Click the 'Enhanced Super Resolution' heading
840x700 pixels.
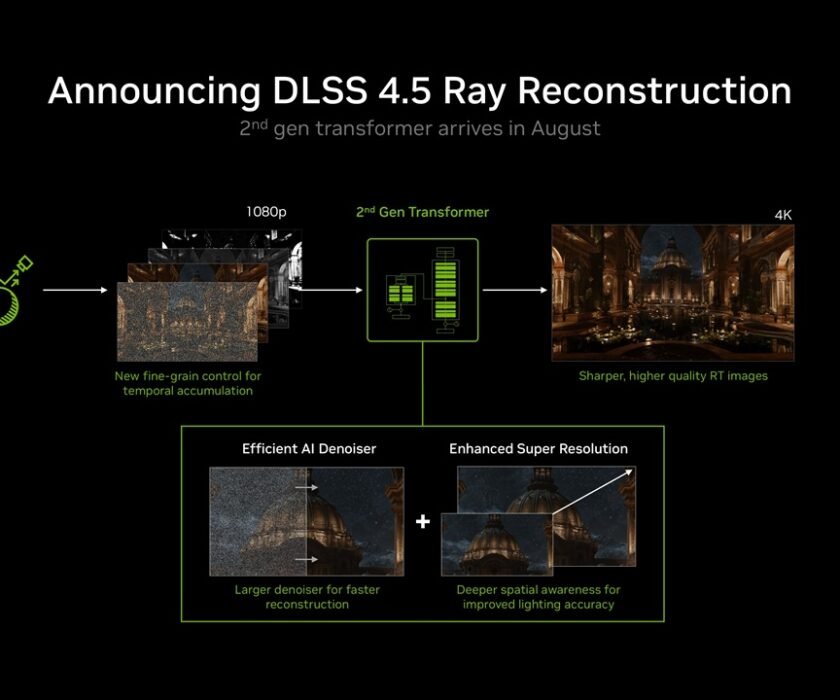[x=538, y=449]
